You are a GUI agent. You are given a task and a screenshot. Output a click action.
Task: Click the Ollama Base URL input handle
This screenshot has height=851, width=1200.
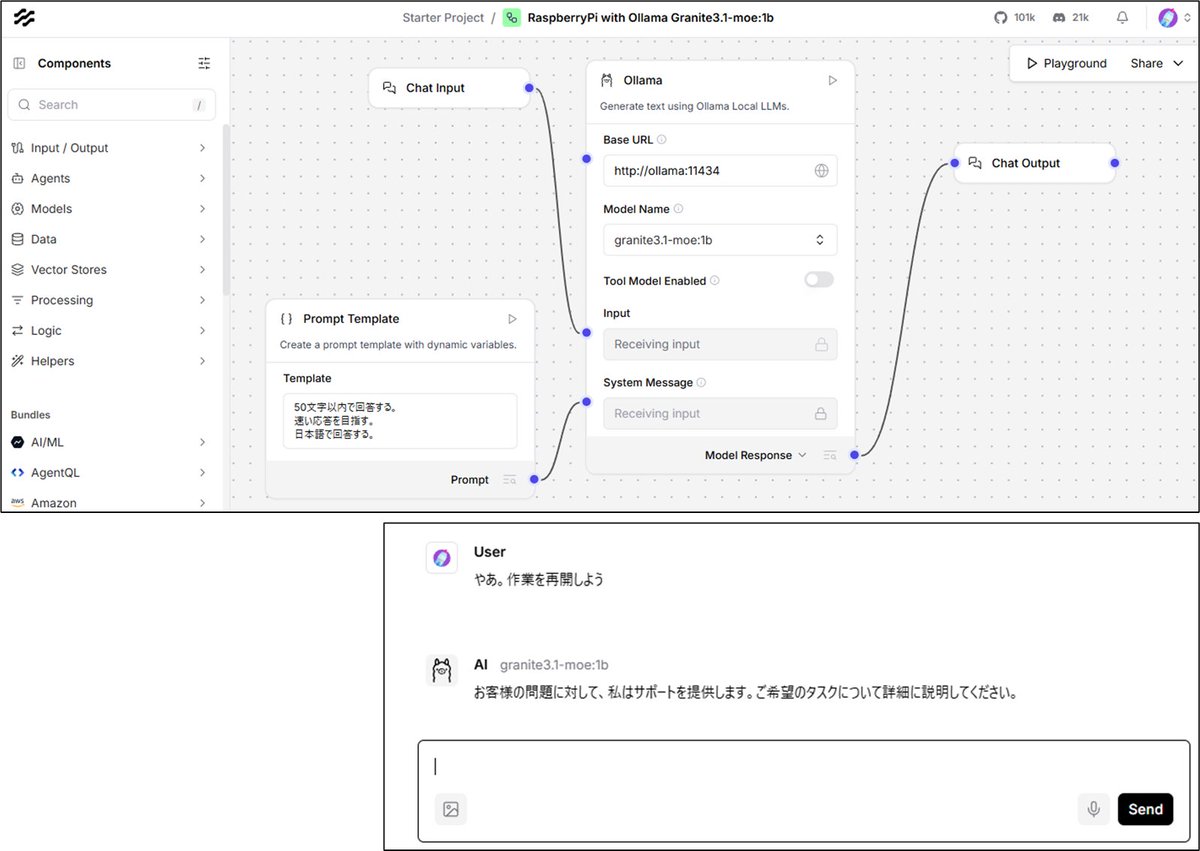[586, 158]
